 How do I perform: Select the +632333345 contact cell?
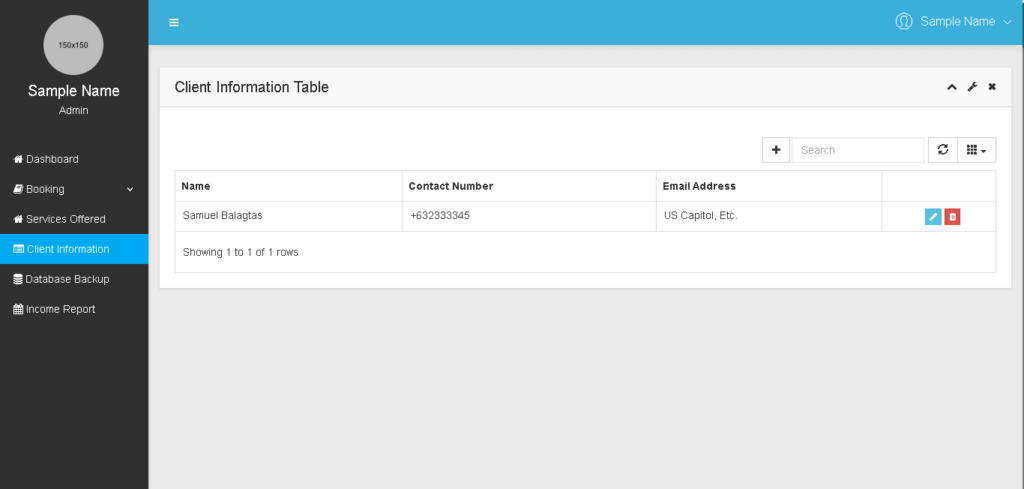(529, 216)
